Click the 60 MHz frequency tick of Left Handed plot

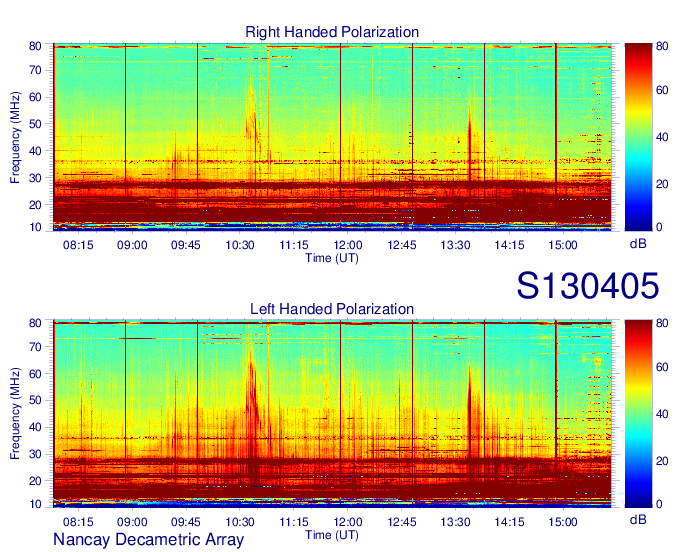point(35,374)
